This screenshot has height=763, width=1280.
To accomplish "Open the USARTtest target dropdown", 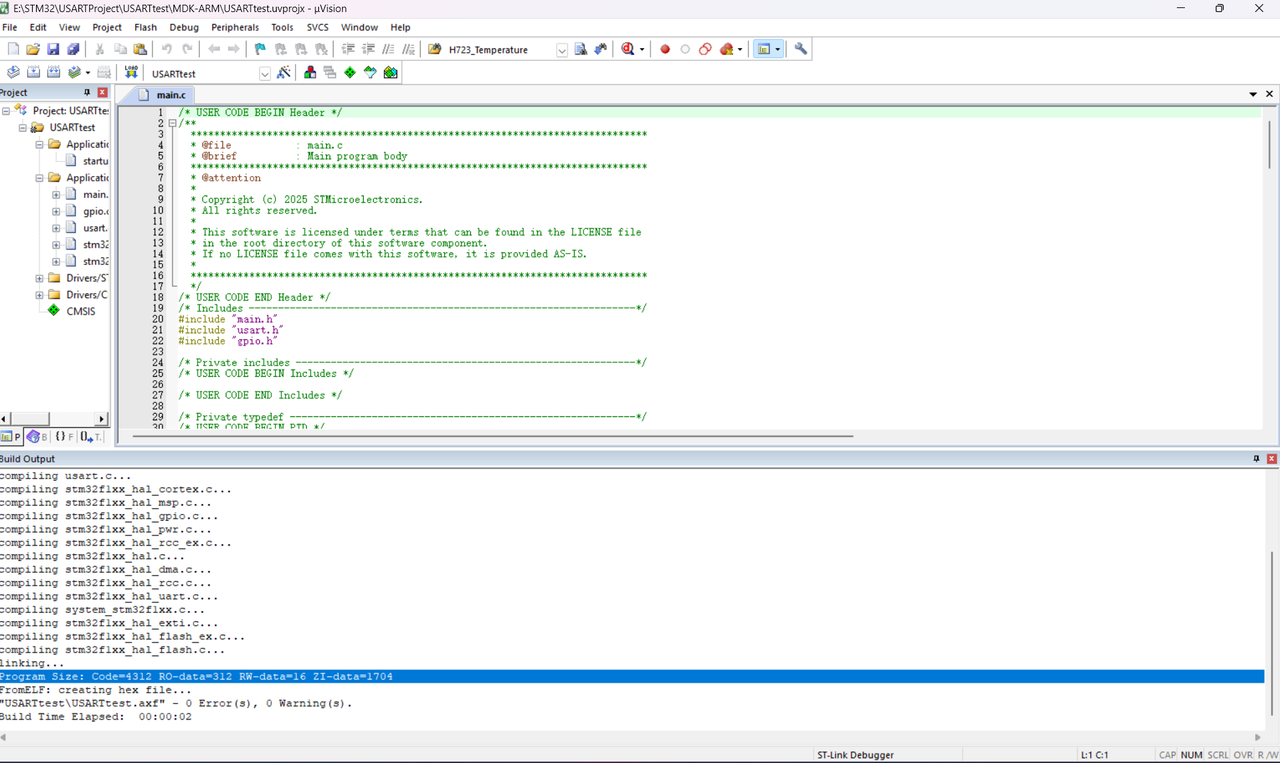I will [264, 74].
